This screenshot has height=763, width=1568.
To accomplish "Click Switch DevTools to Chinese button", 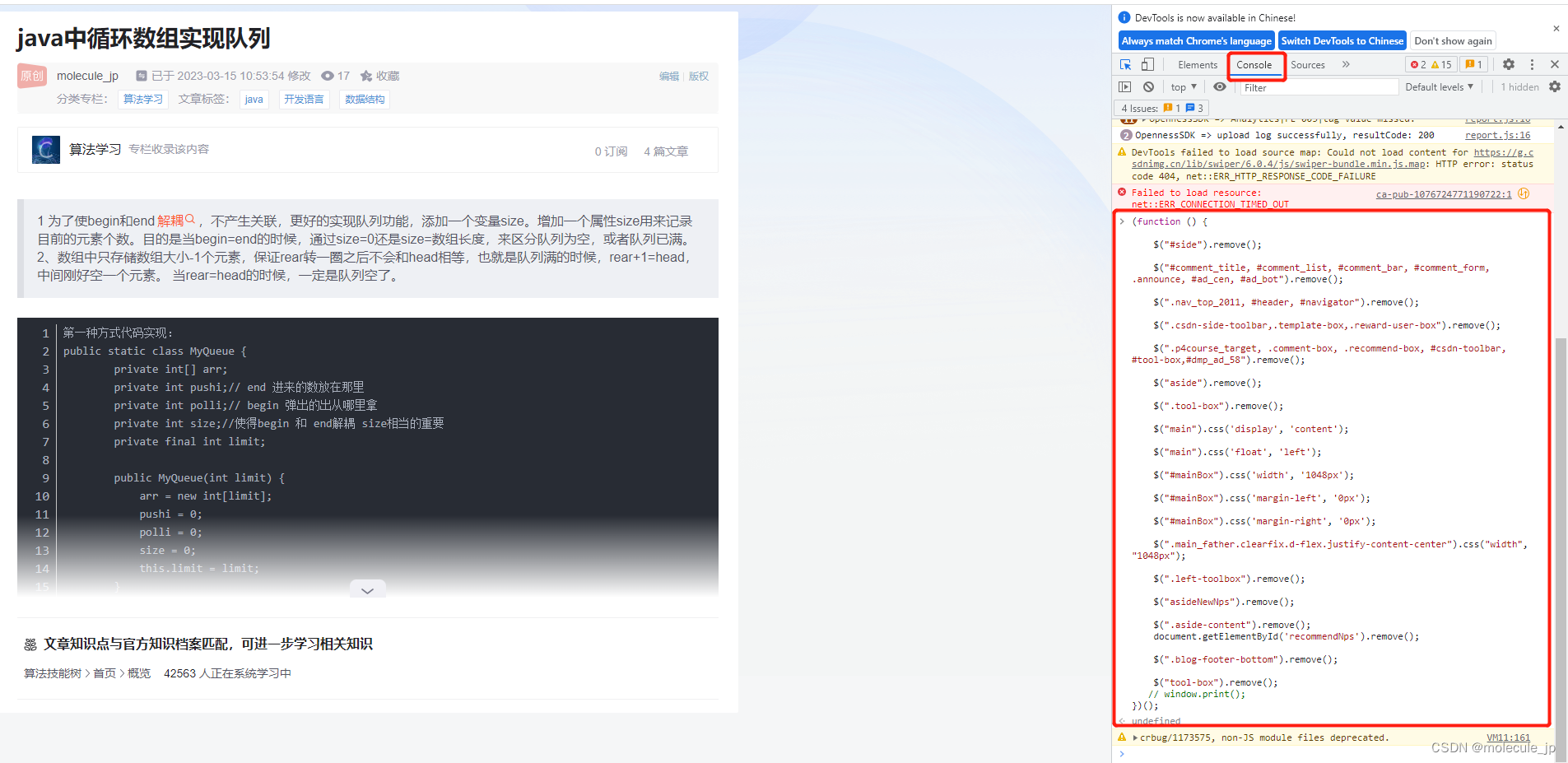I will 1342,40.
